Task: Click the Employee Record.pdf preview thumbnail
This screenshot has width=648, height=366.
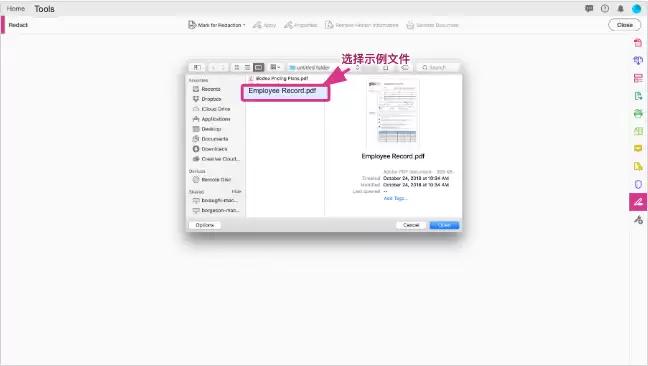Action: point(393,113)
